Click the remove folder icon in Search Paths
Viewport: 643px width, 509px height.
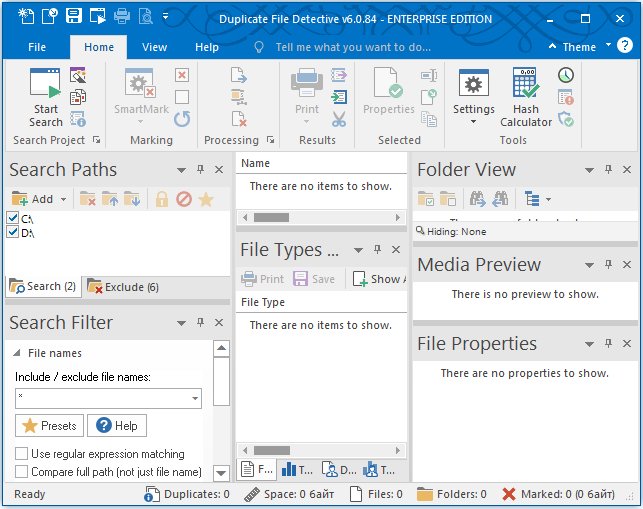click(x=87, y=199)
